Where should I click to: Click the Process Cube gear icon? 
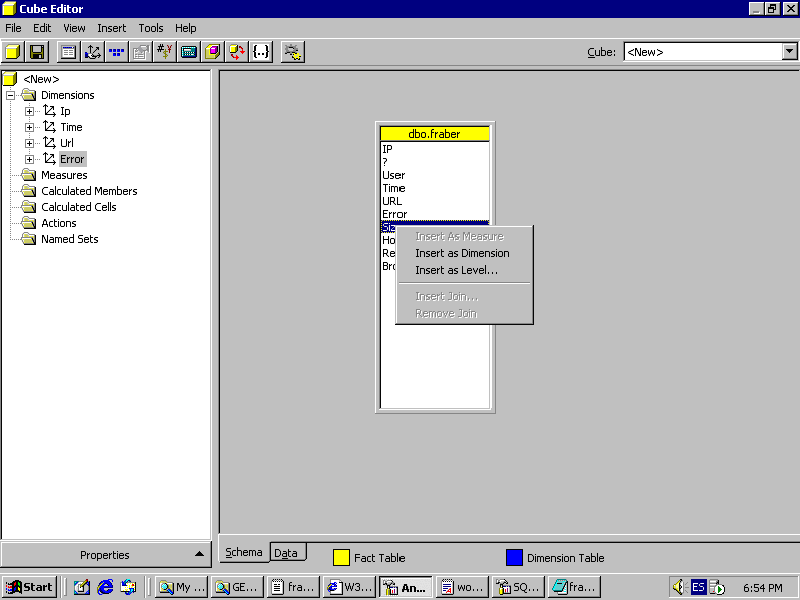pos(292,51)
